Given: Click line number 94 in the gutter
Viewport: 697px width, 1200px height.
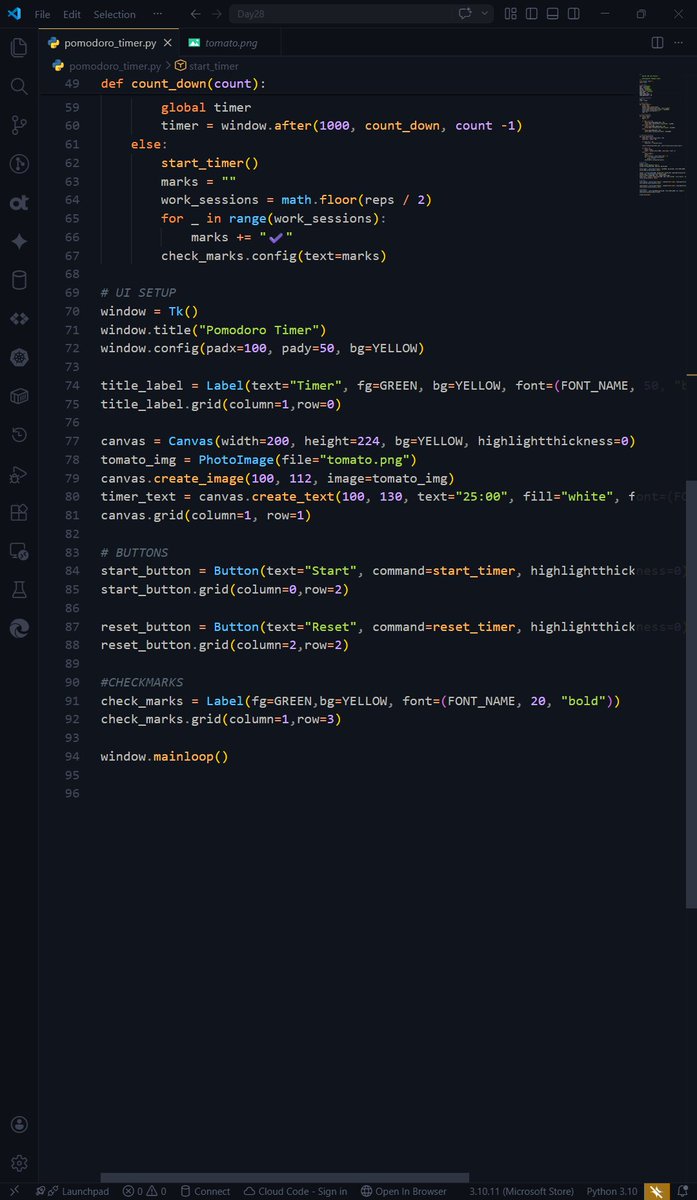Looking at the screenshot, I should tap(71, 756).
